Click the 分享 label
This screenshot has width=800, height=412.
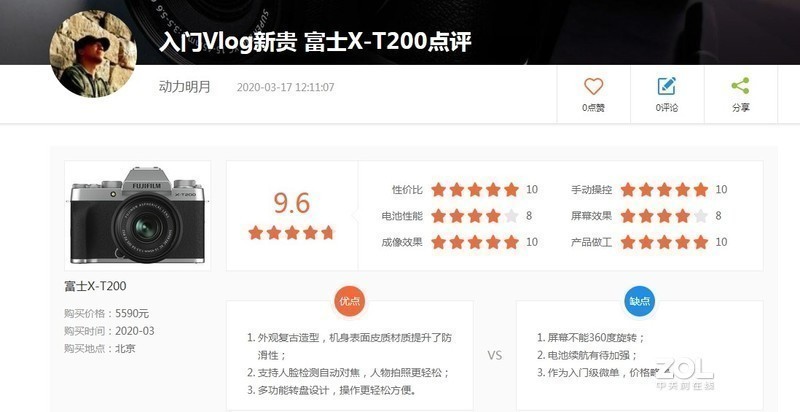(x=741, y=108)
